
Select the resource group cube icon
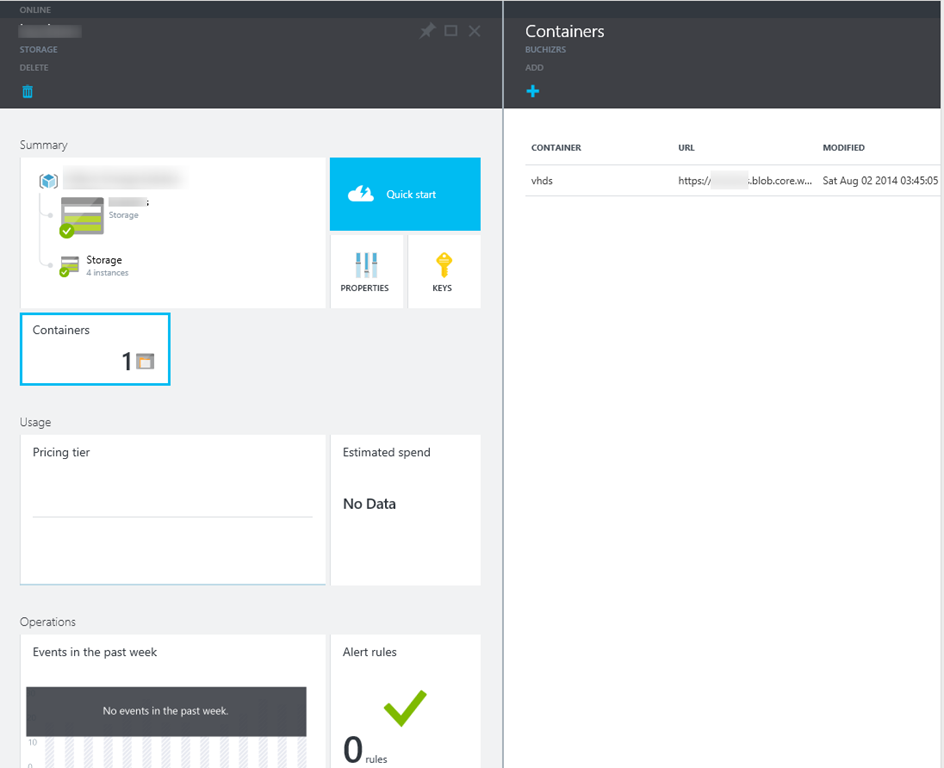pos(48,180)
